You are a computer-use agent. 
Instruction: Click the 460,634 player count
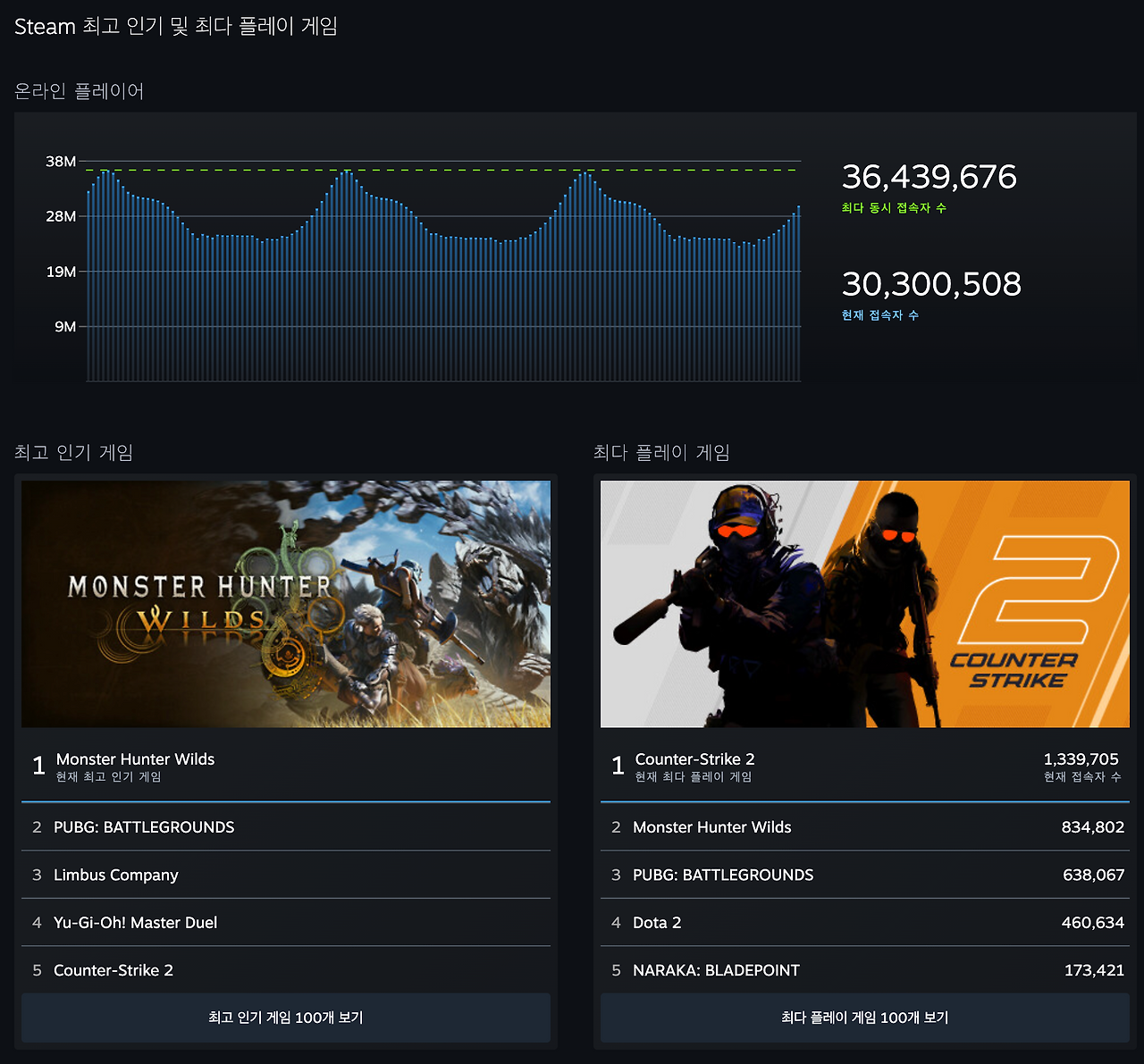tap(1093, 922)
